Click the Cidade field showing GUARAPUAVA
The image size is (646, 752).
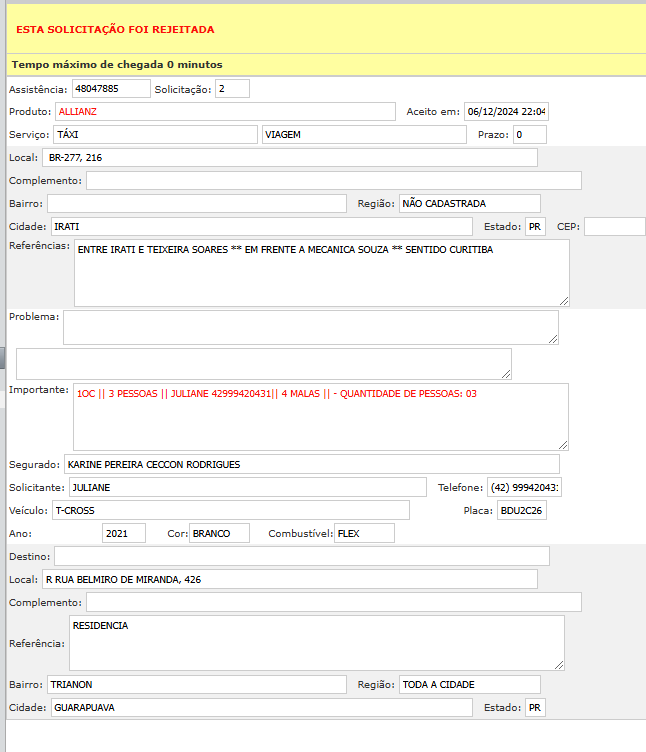[x=260, y=707]
